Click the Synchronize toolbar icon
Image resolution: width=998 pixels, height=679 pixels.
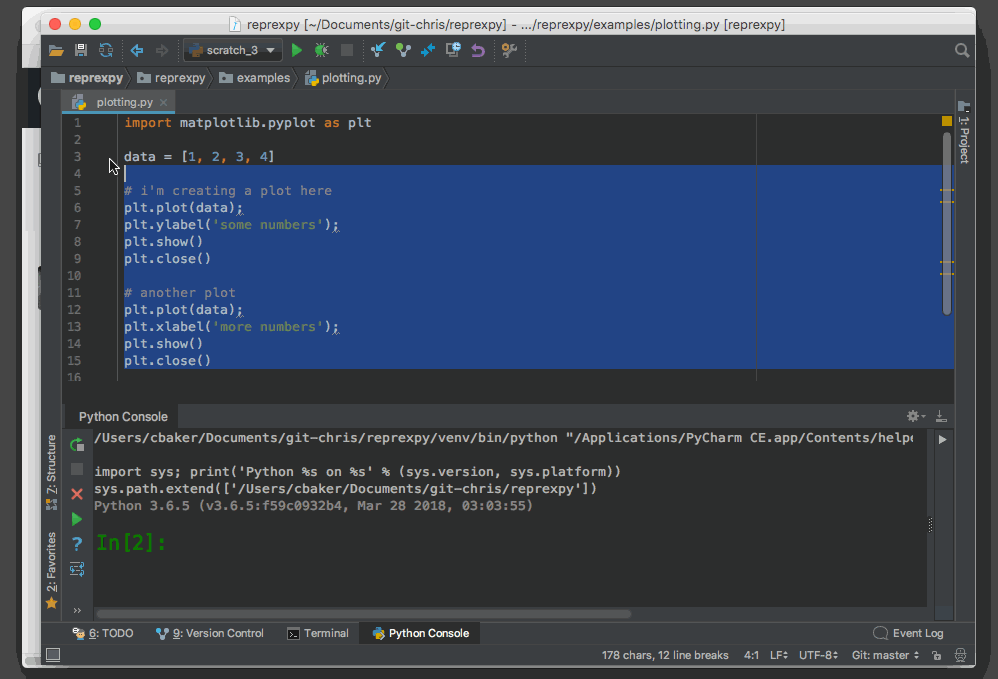[106, 50]
